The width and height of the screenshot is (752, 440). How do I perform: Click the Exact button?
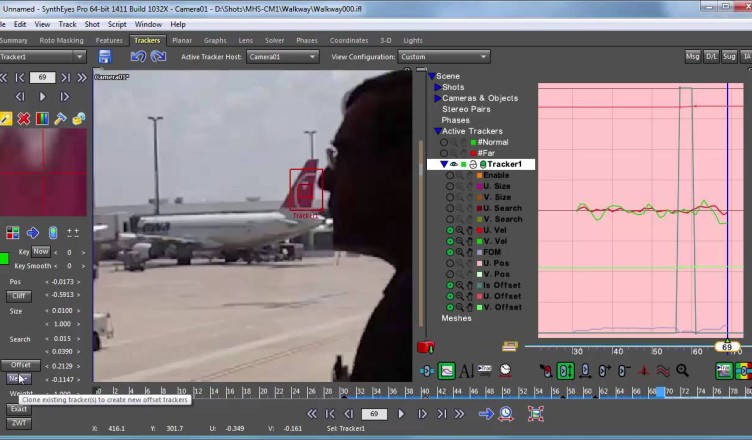19,409
